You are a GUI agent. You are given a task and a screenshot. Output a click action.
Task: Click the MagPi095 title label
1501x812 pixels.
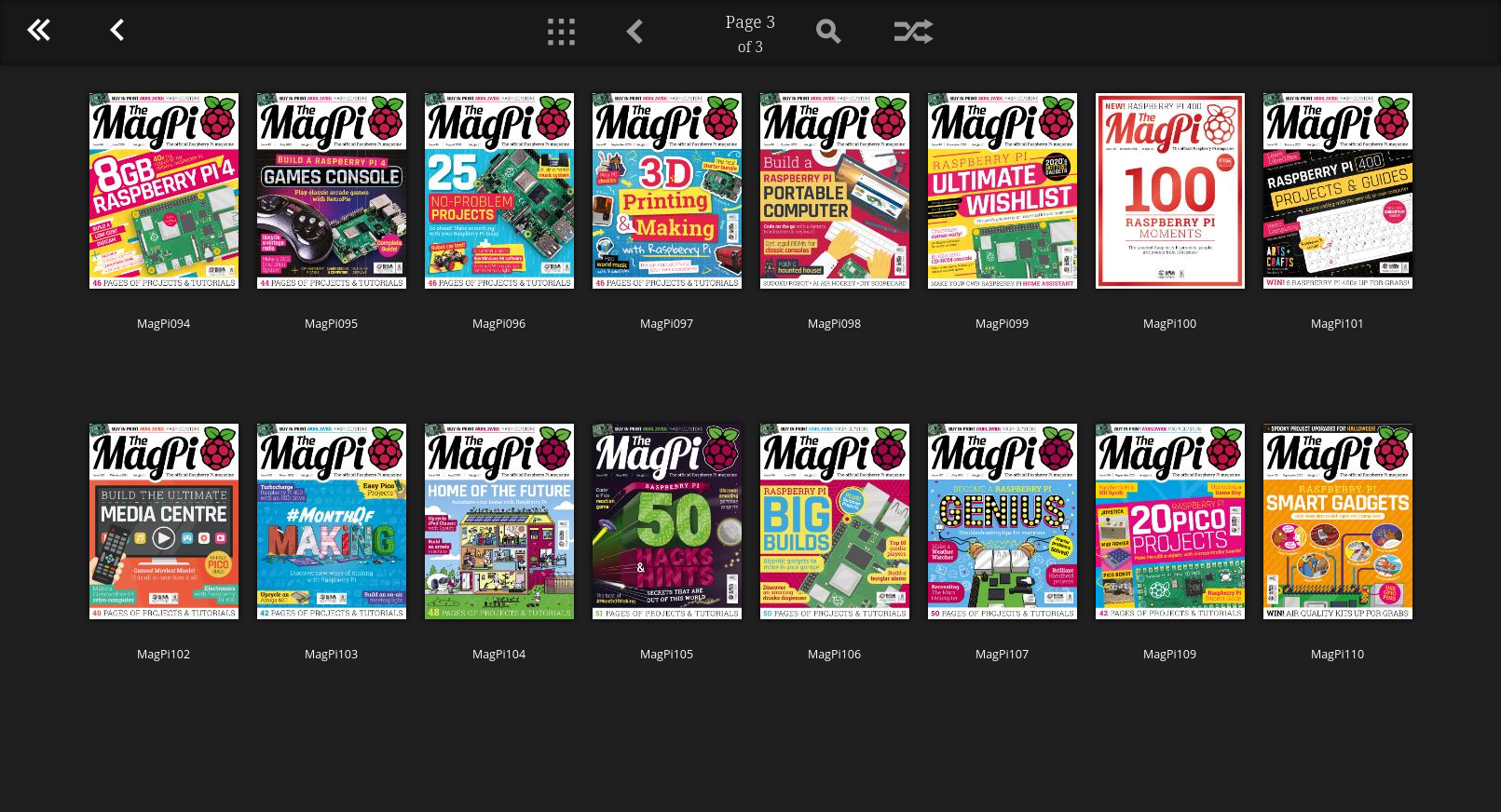pos(332,324)
